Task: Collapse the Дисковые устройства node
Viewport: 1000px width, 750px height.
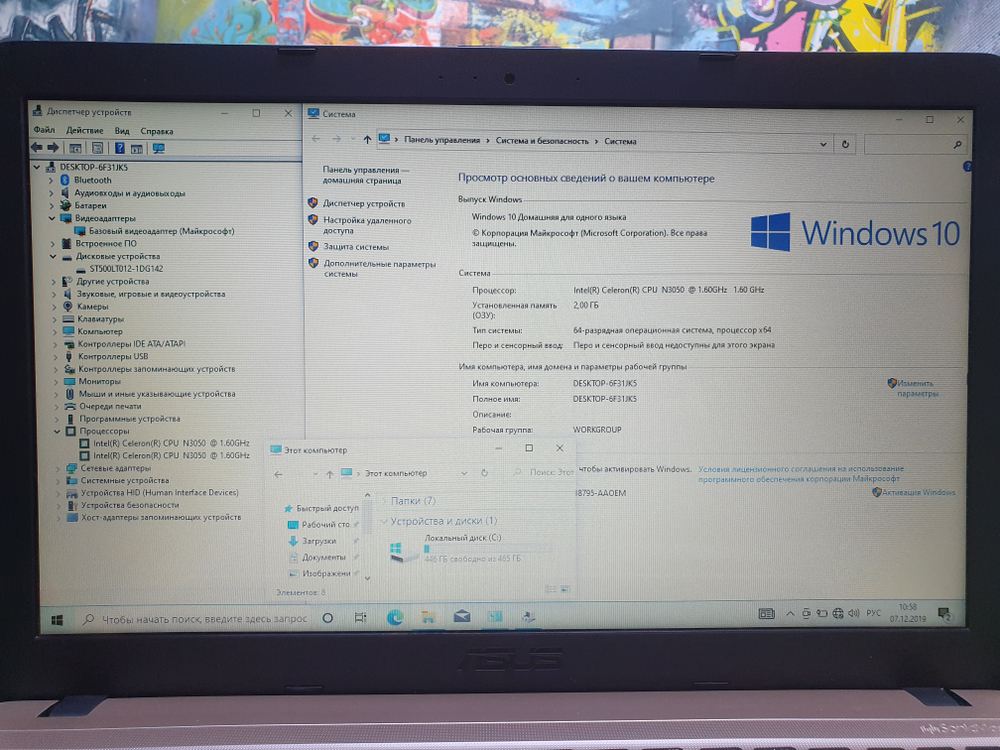Action: 53,256
